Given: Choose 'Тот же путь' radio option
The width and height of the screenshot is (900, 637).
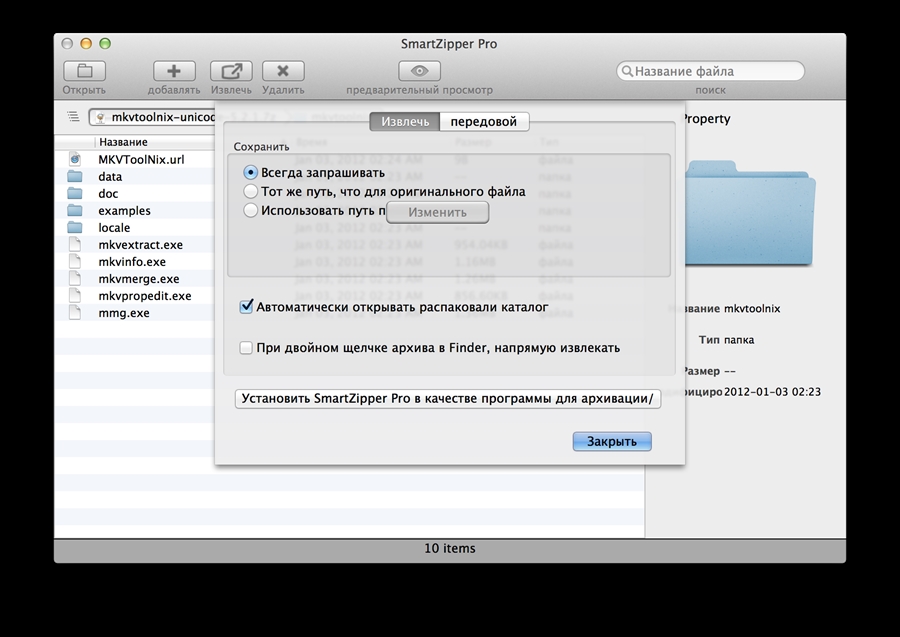Looking at the screenshot, I should tap(251, 191).
